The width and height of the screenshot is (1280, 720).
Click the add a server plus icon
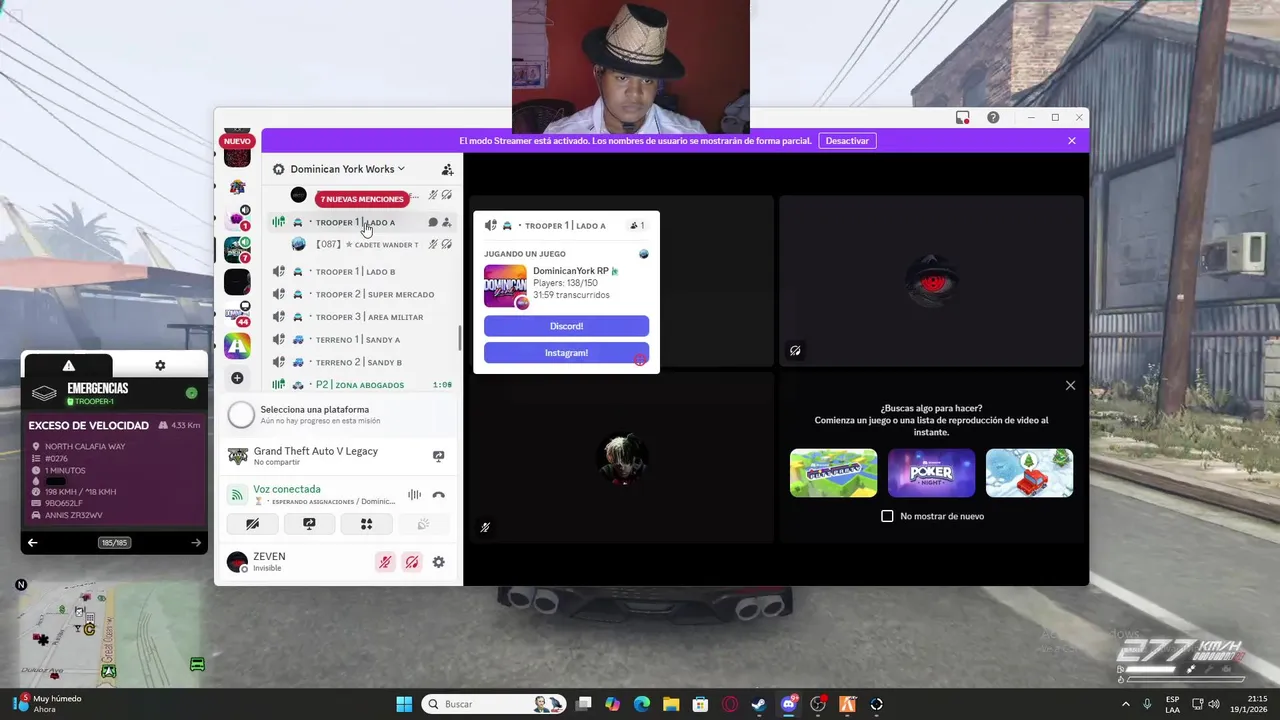pyautogui.click(x=237, y=378)
